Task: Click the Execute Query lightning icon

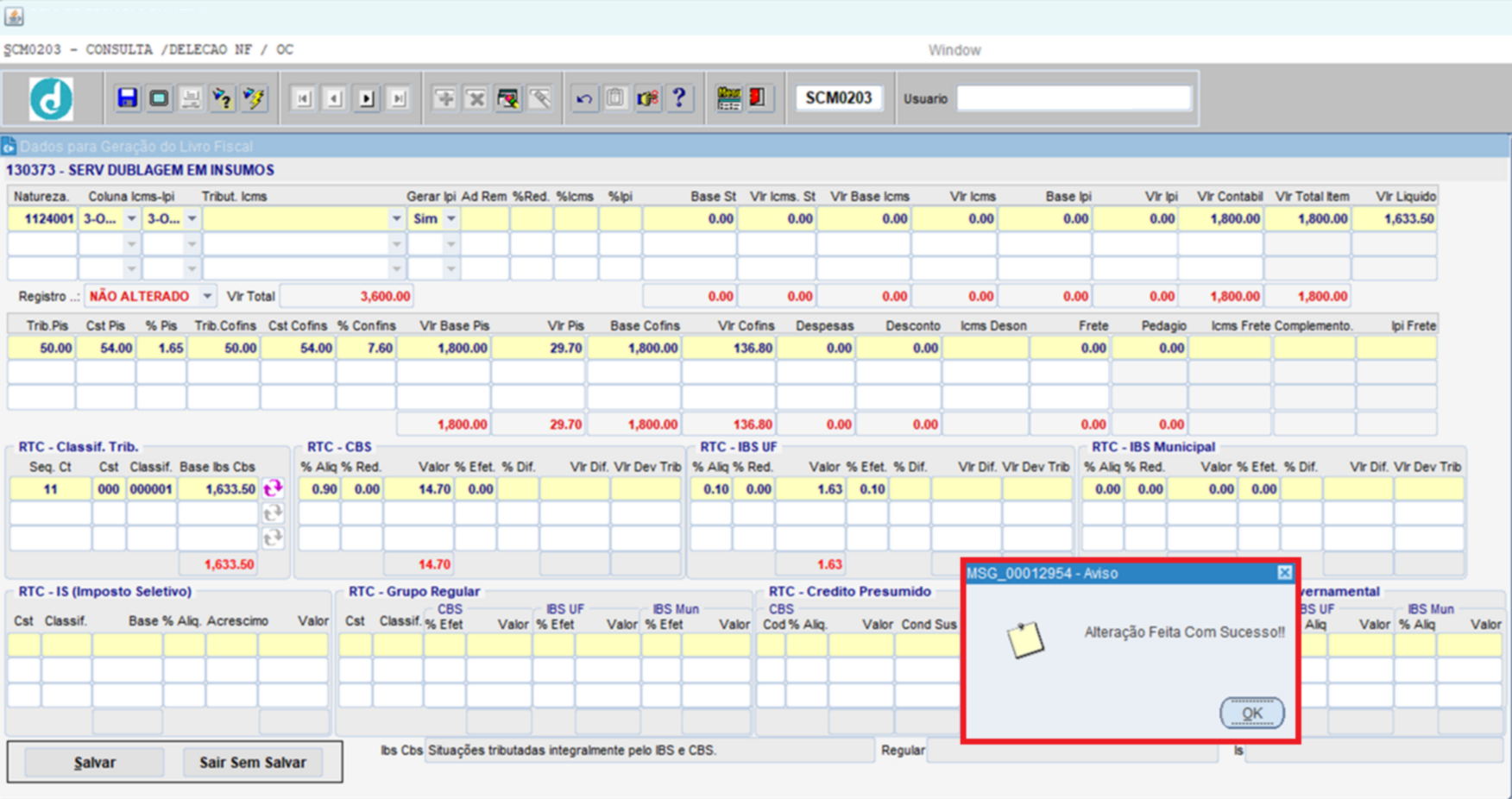Action: click(x=254, y=98)
